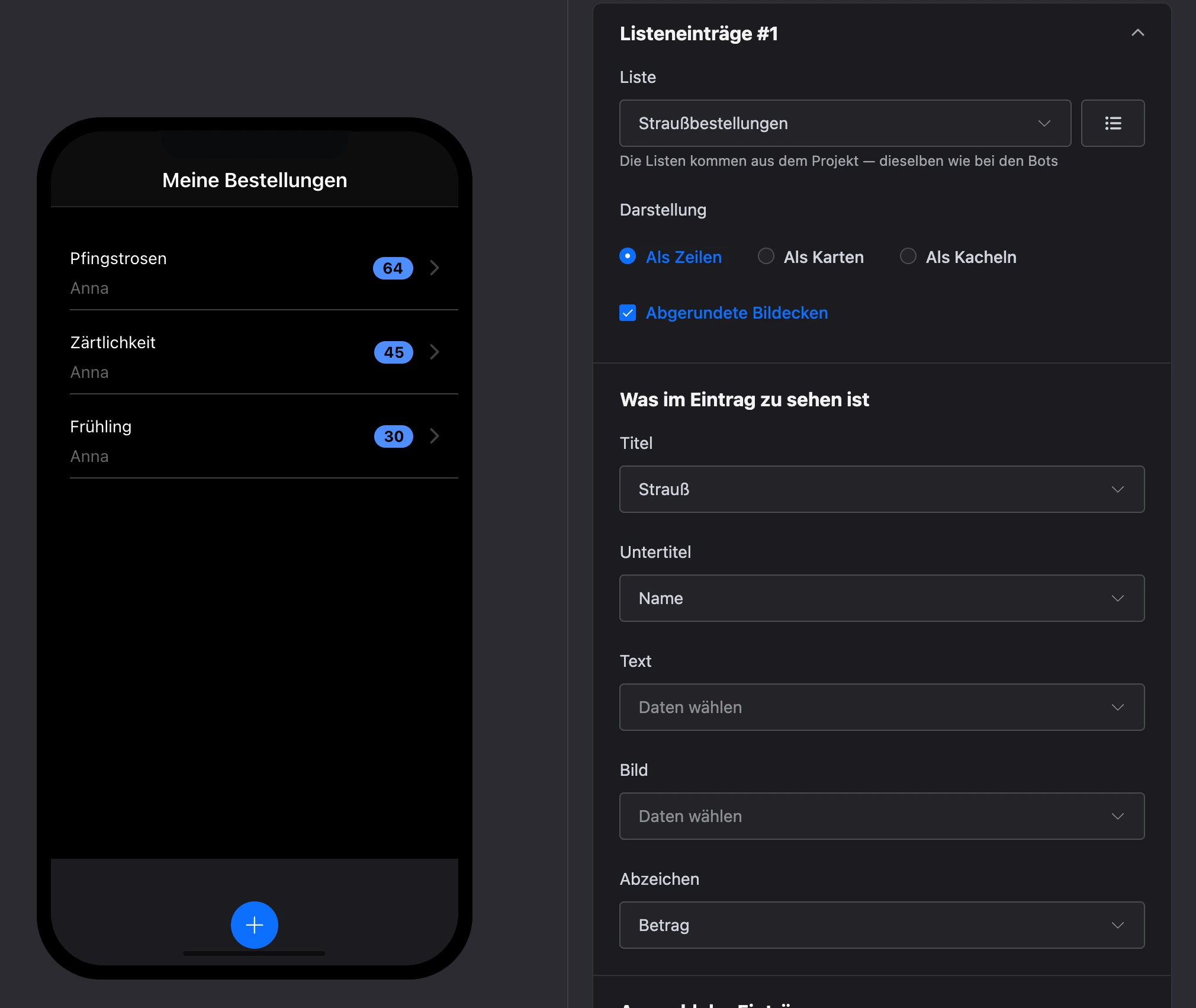Click the blue 30 badge

(394, 436)
